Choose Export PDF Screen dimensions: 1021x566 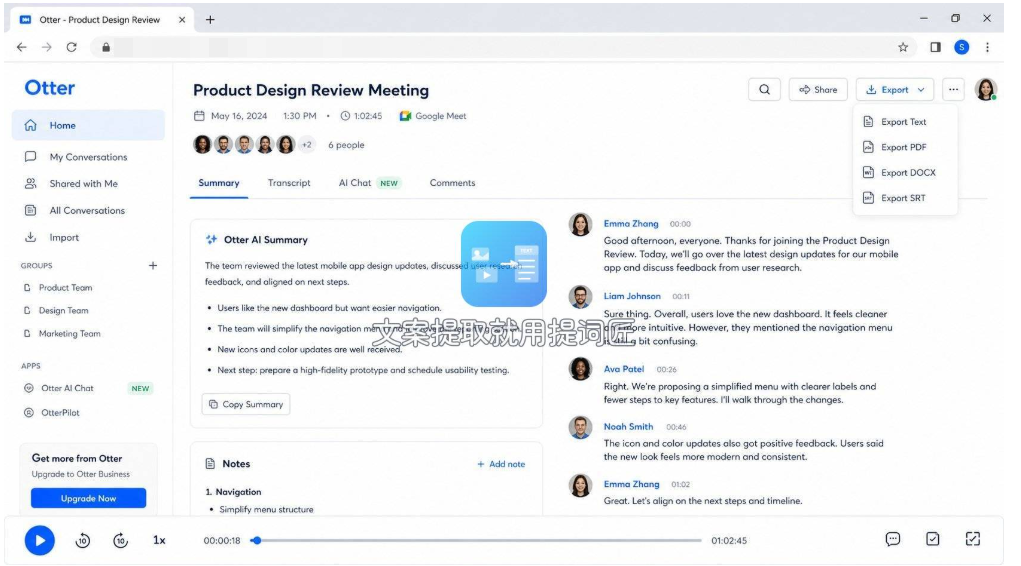click(x=903, y=147)
